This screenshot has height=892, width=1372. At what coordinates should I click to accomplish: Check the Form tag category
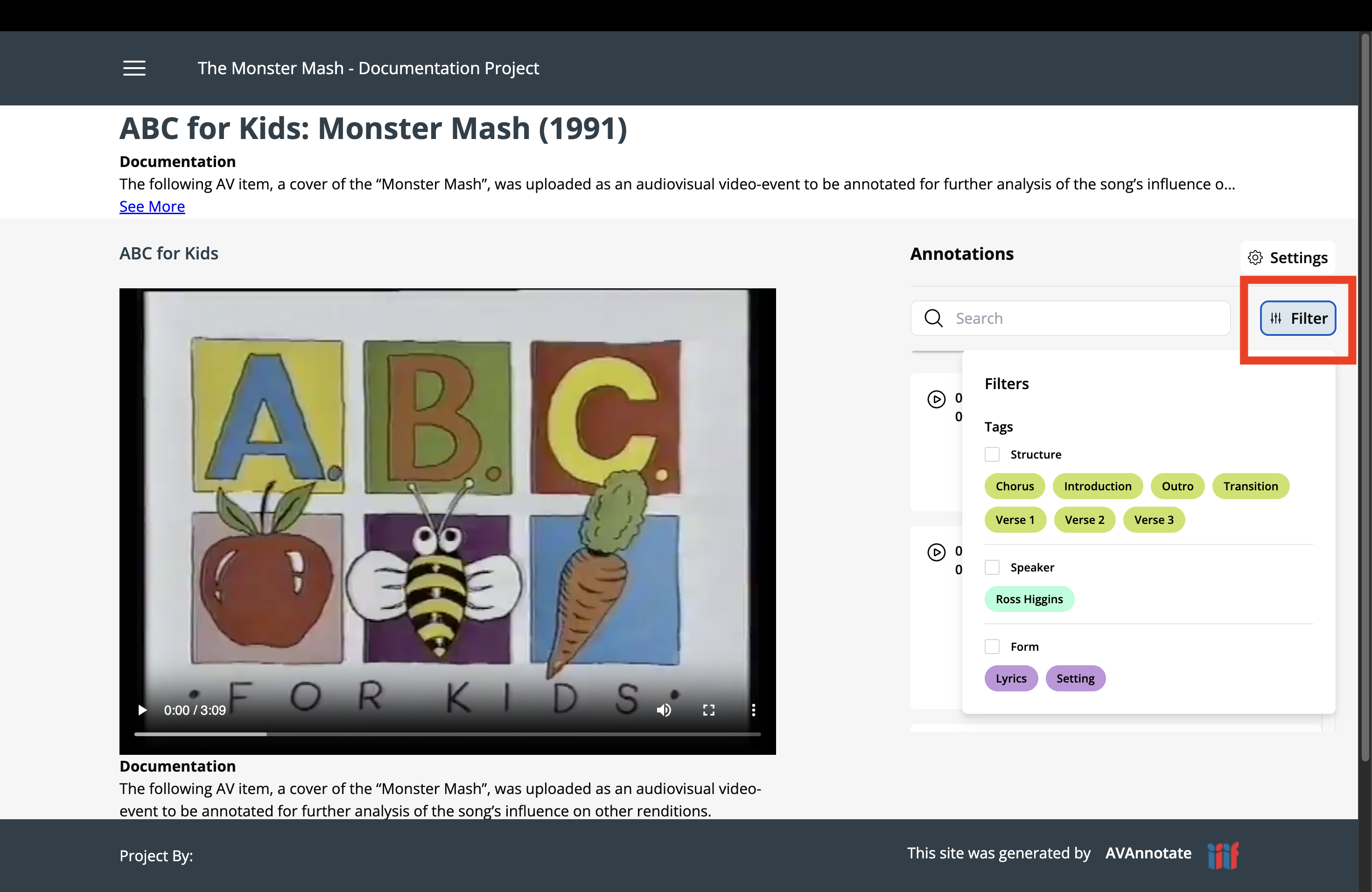click(992, 647)
